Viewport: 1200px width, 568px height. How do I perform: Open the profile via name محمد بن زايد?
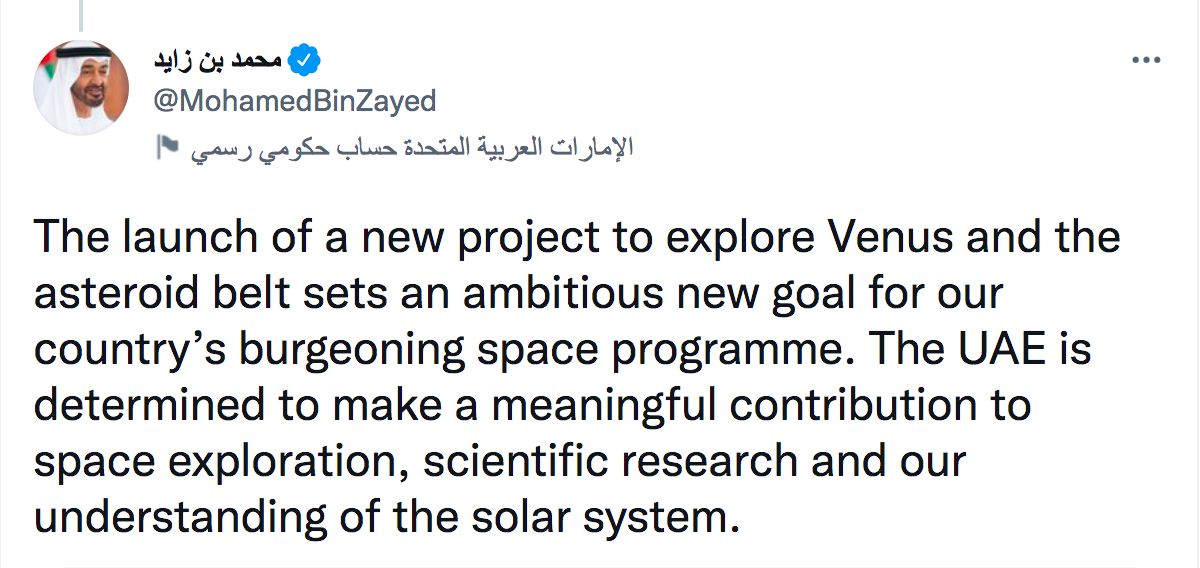pyautogui.click(x=216, y=62)
